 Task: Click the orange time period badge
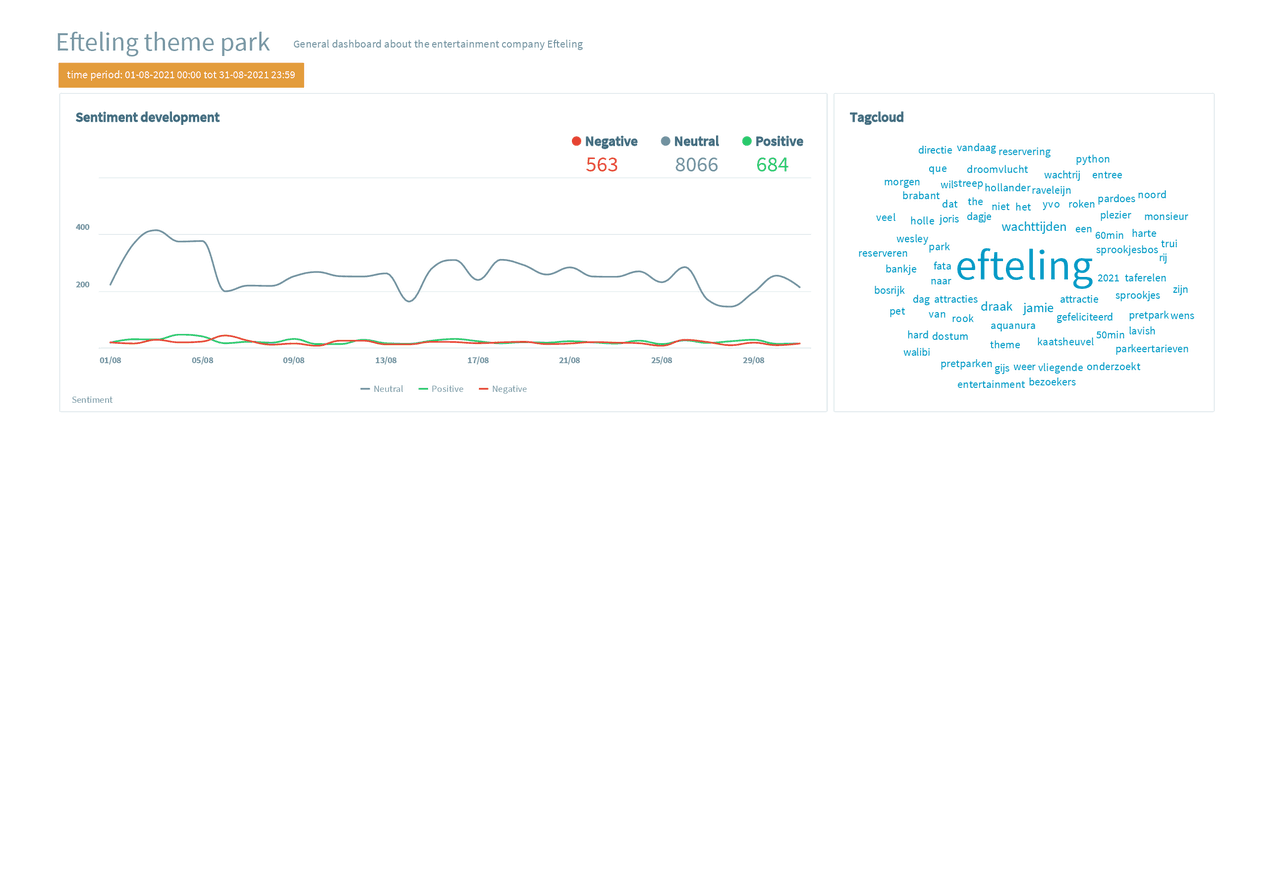click(182, 74)
